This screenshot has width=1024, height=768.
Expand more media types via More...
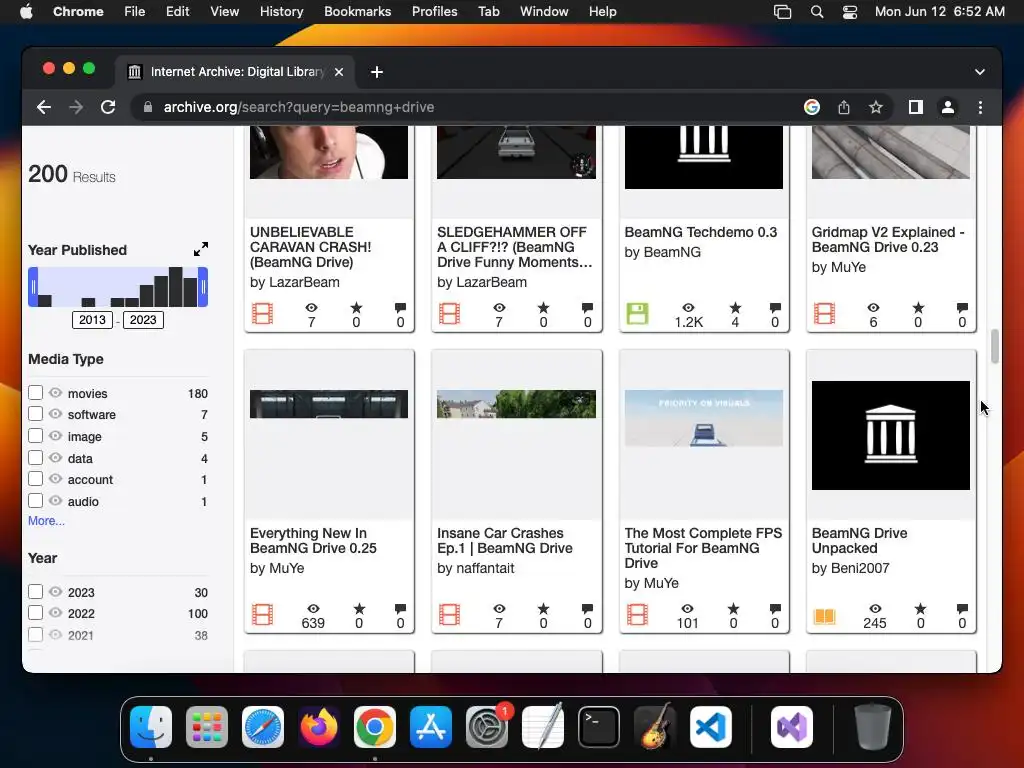tap(46, 520)
